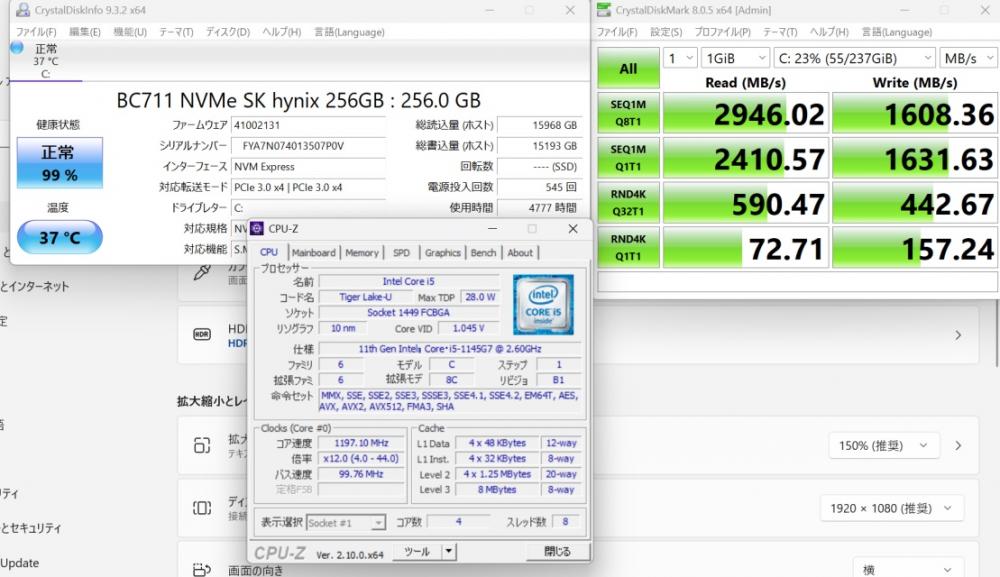Open ヘルプ(H) menu in CrystalDiskInfo
The image size is (1000, 577).
click(x=281, y=32)
